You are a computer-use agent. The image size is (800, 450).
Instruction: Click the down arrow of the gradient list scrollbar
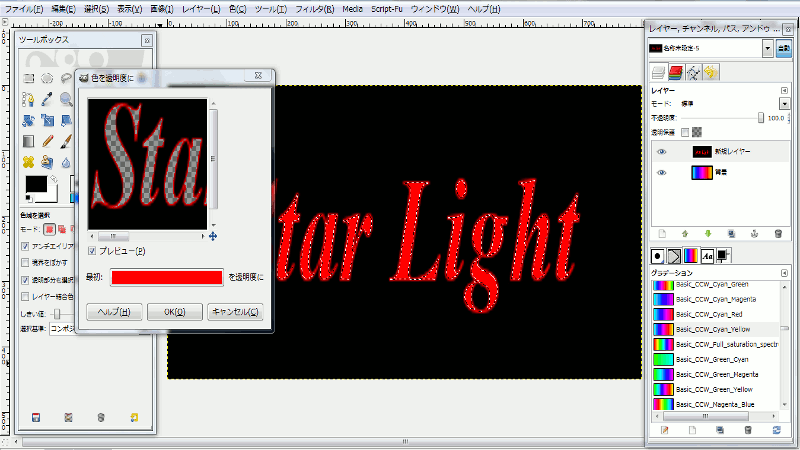[x=785, y=405]
